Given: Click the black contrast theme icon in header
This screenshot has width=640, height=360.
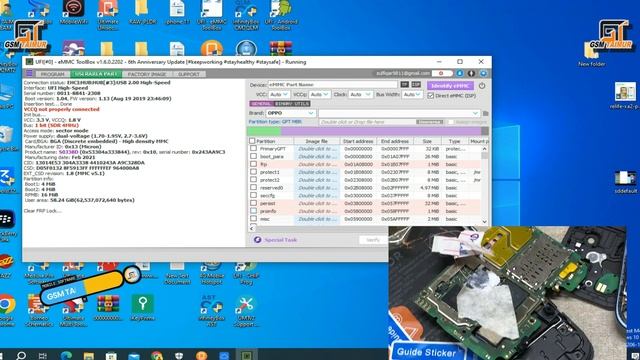Looking at the screenshot, I should coord(471,73).
